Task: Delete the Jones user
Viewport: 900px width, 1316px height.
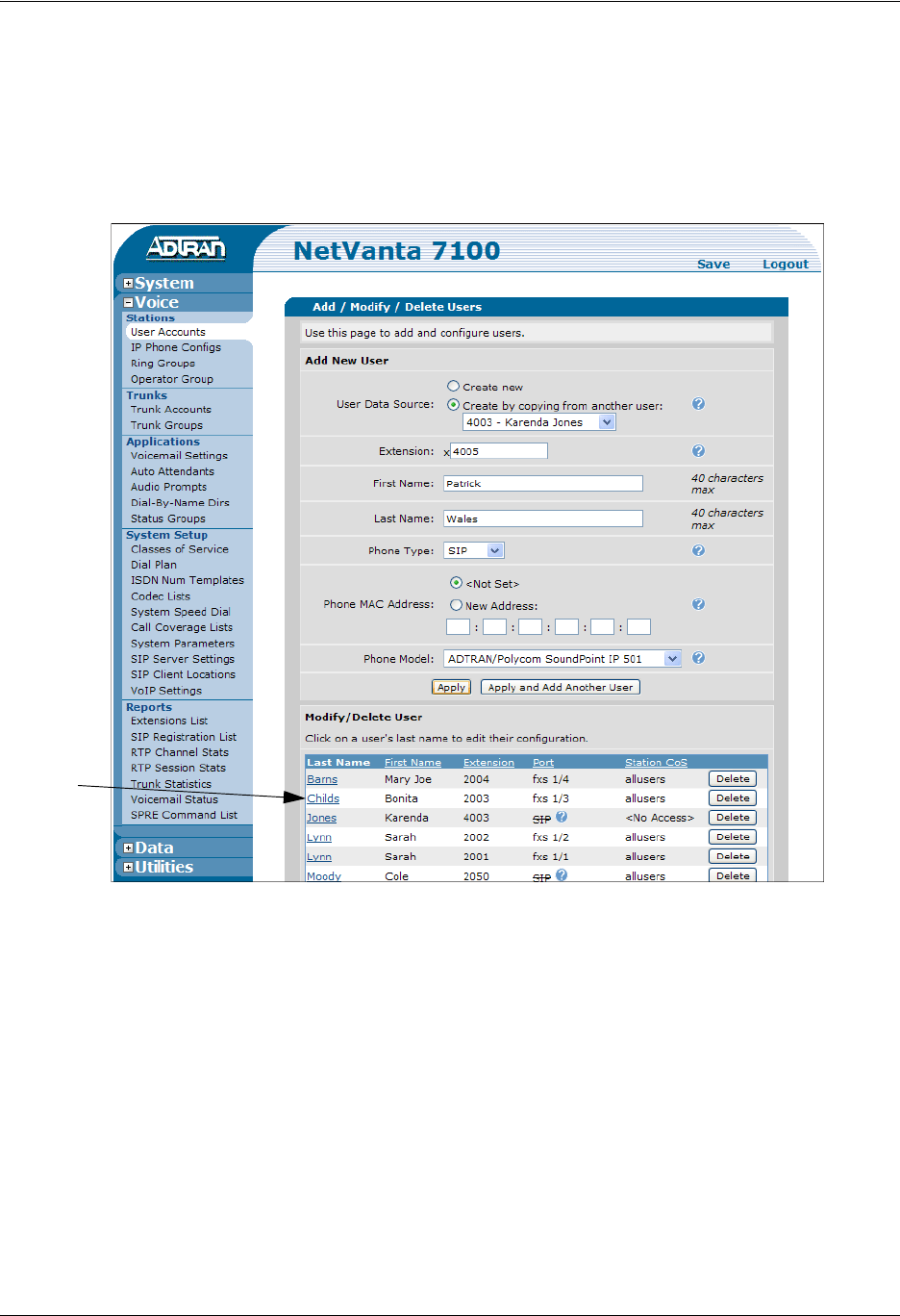Action: pos(733,818)
